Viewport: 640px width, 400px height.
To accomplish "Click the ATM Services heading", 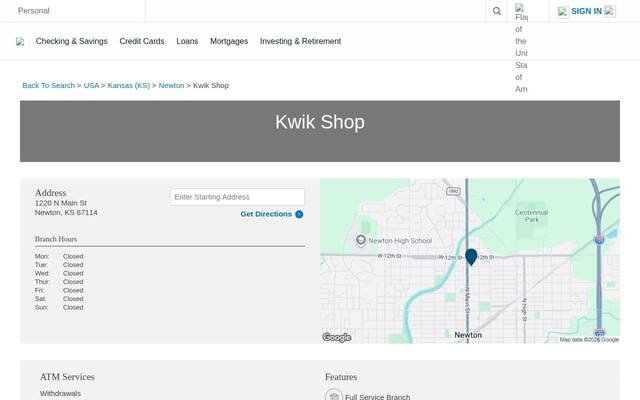I will tap(67, 377).
